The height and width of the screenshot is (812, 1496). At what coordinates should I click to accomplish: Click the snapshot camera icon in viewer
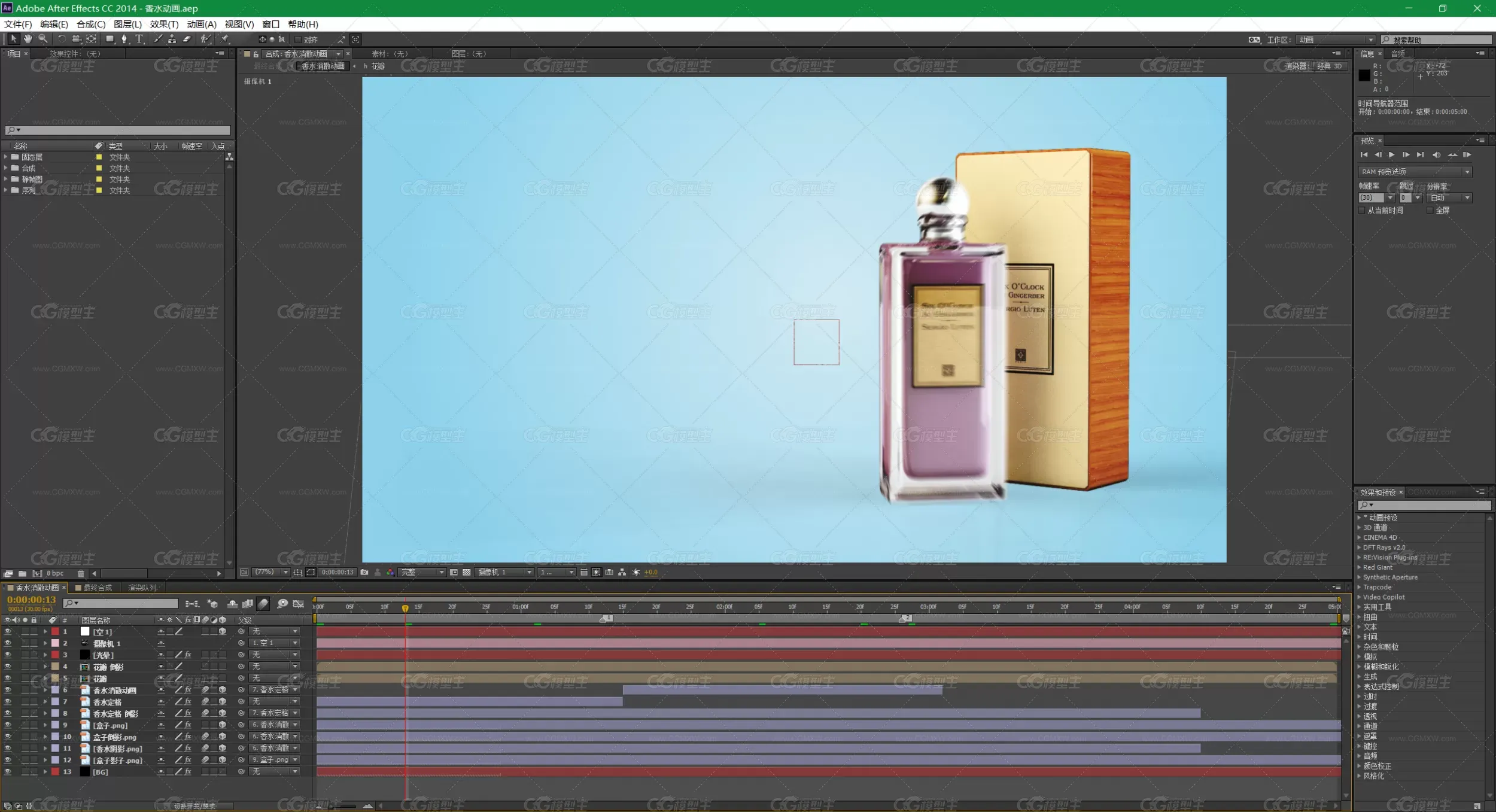point(364,572)
